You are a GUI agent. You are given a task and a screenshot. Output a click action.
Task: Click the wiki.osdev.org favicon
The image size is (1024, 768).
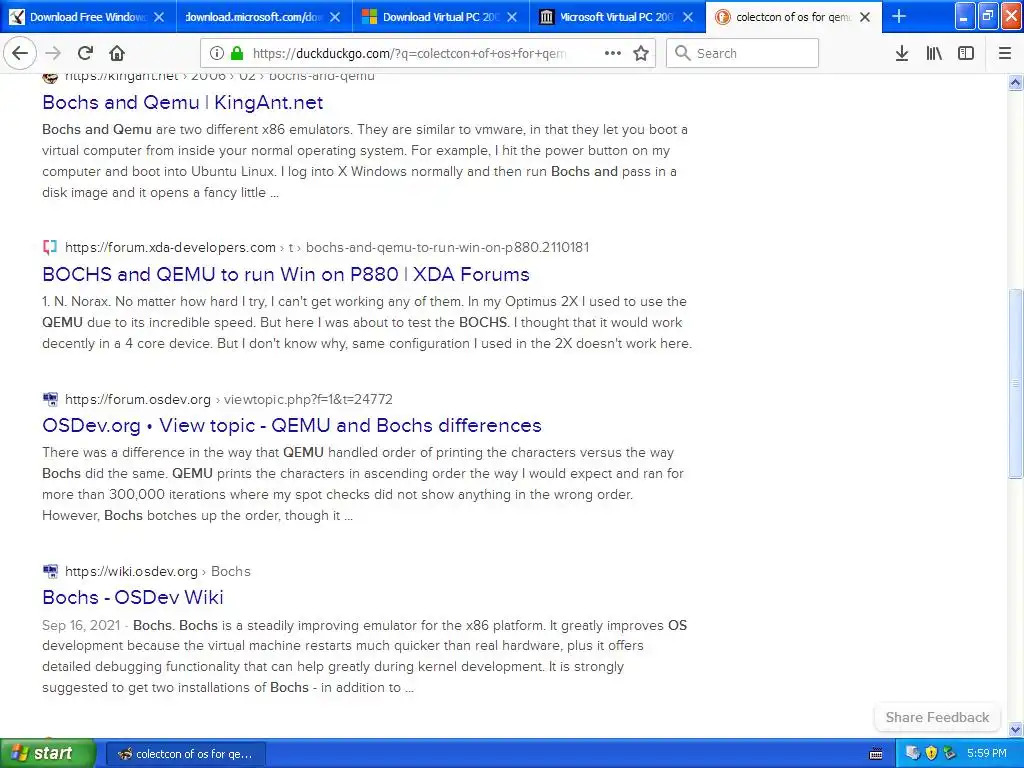click(x=50, y=571)
